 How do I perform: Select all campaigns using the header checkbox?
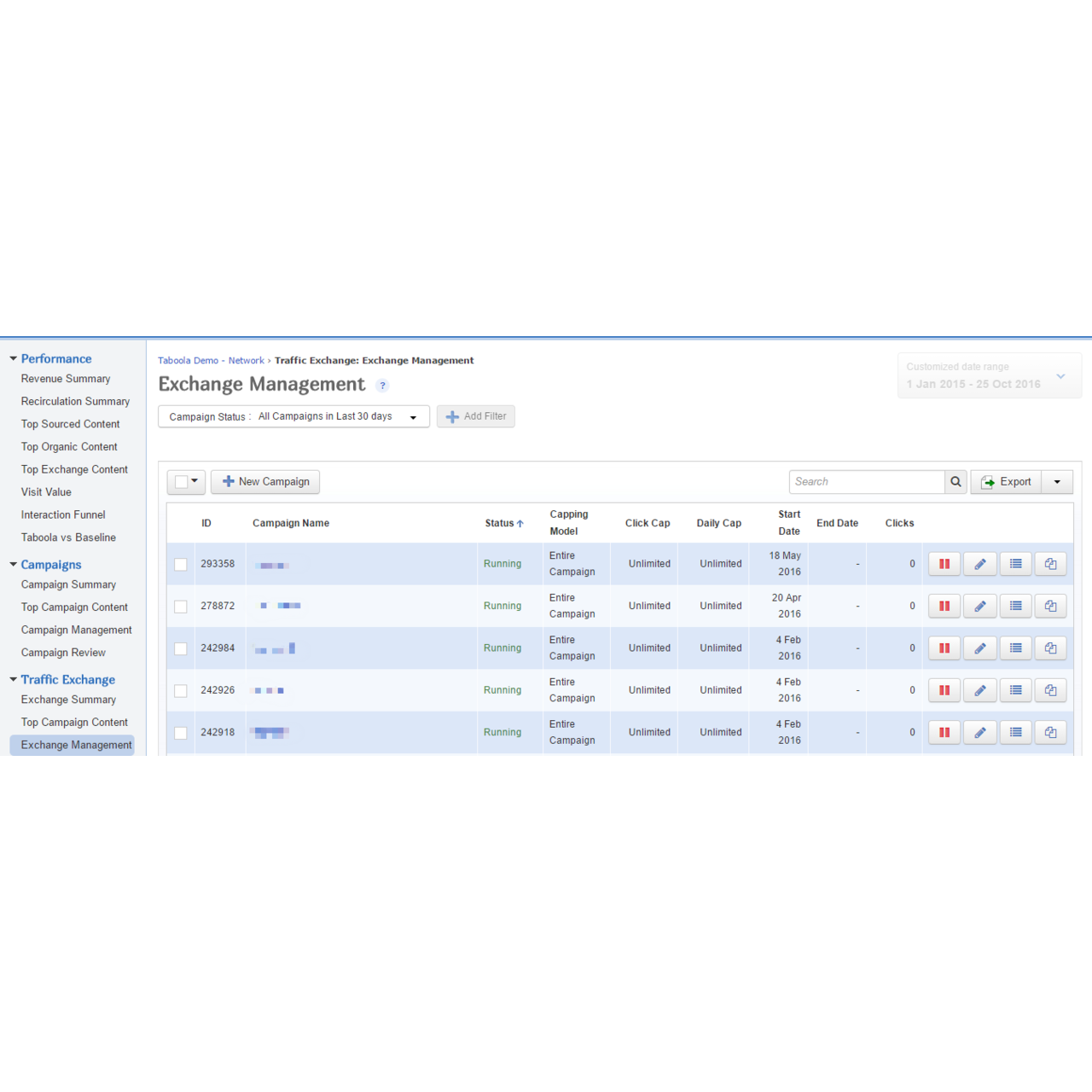[x=180, y=481]
